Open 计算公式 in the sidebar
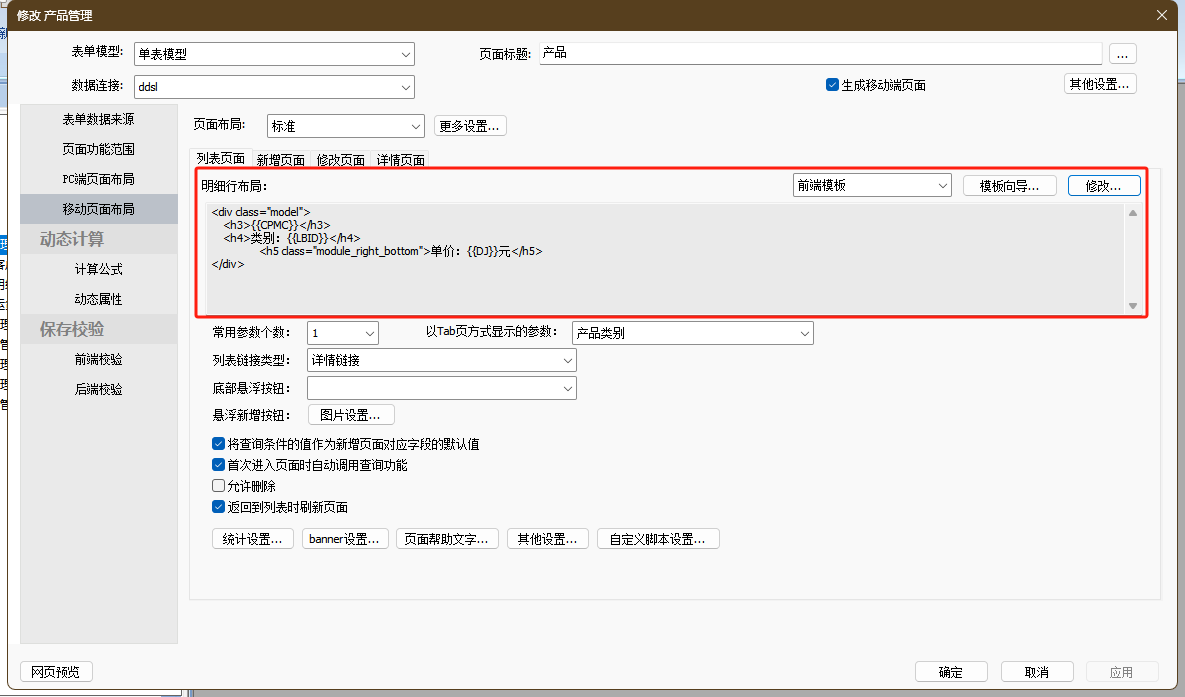 [x=98, y=269]
